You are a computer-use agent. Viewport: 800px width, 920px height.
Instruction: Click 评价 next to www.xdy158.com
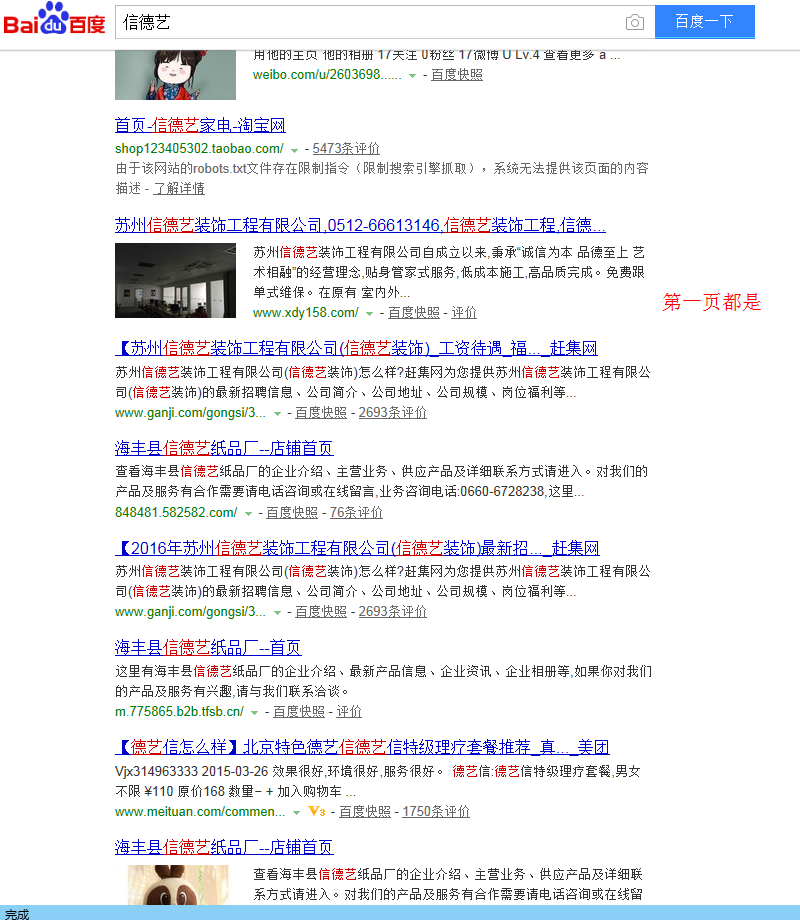point(464,313)
